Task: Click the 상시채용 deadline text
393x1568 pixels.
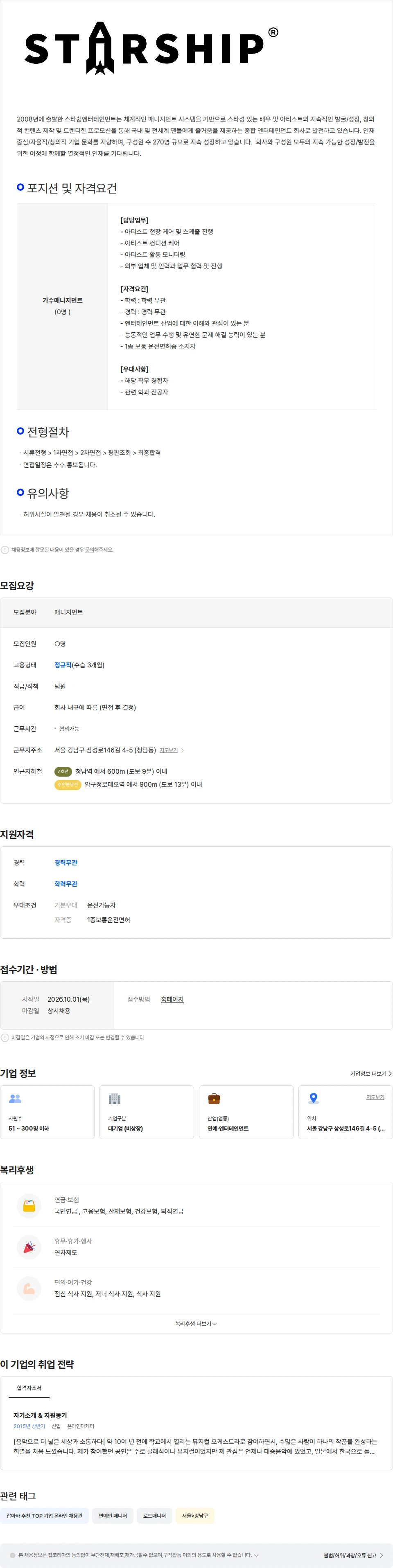Action: tap(59, 1010)
